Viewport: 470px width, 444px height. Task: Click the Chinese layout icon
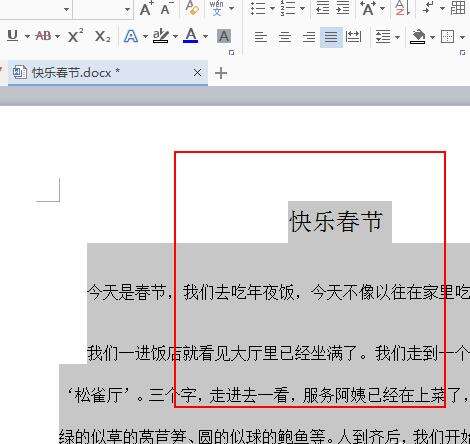tap(368, 8)
